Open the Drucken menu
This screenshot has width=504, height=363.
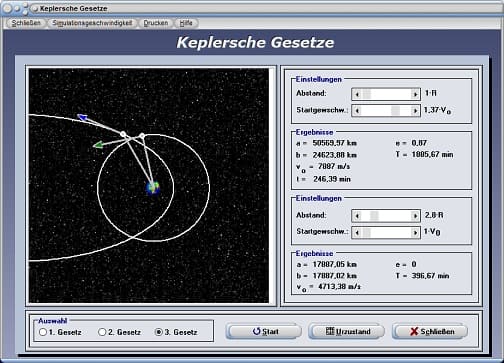[156, 23]
